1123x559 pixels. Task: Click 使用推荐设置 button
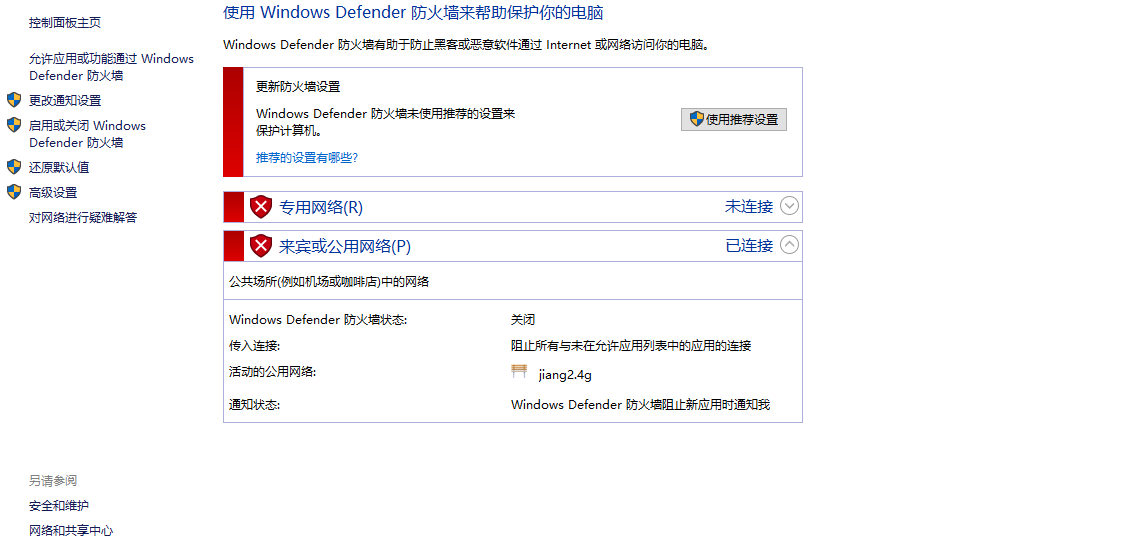coord(734,120)
